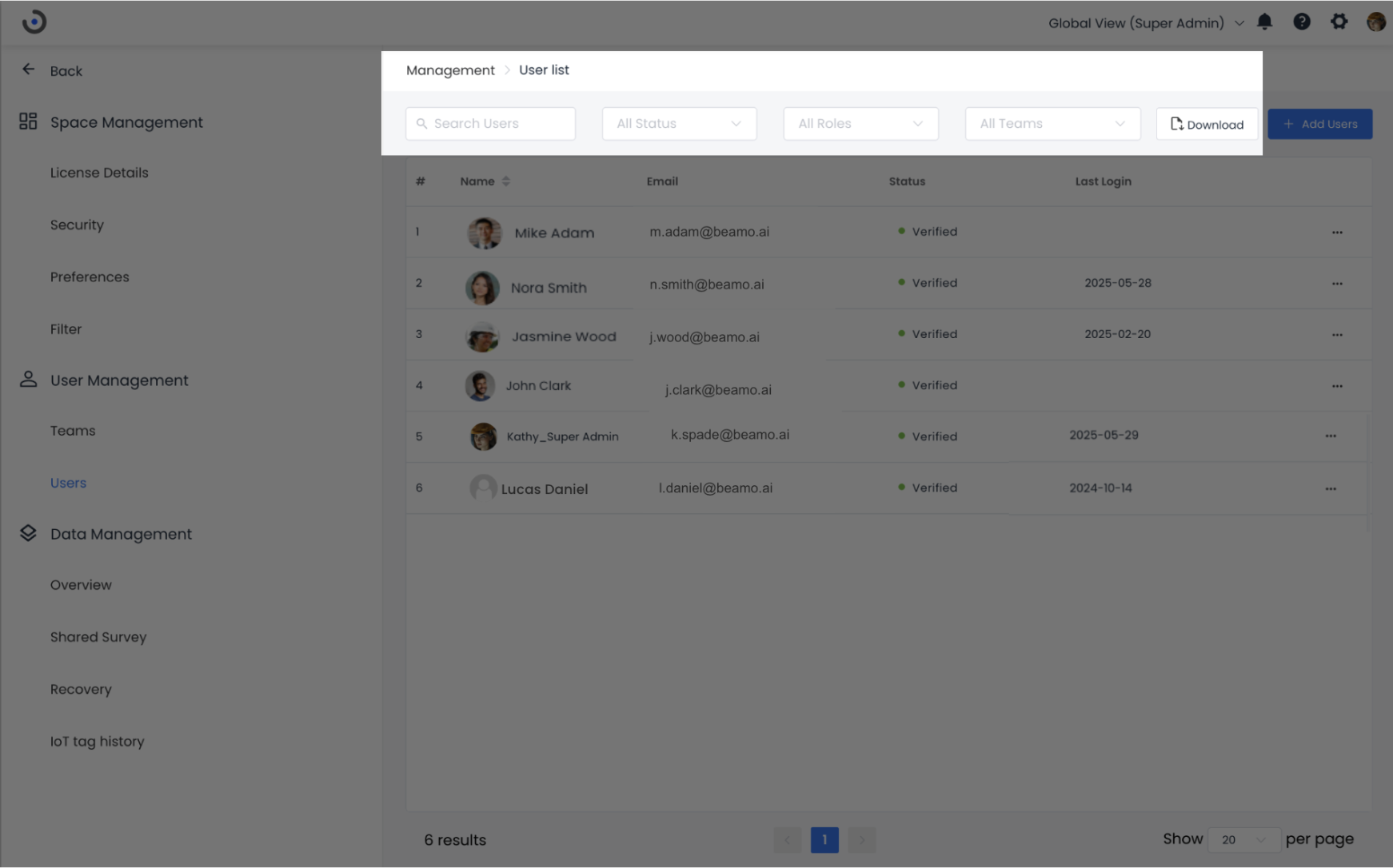The height and width of the screenshot is (868, 1393).
Task: Open more options for Lucas Daniel
Action: coord(1331,488)
